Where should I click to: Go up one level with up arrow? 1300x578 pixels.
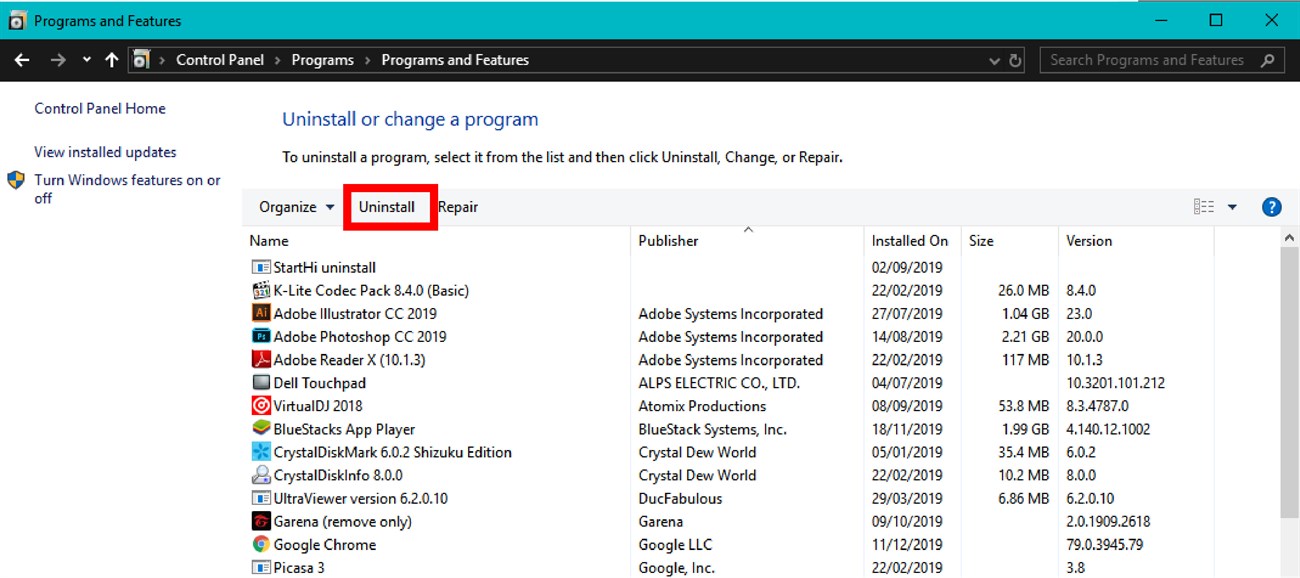pyautogui.click(x=111, y=60)
